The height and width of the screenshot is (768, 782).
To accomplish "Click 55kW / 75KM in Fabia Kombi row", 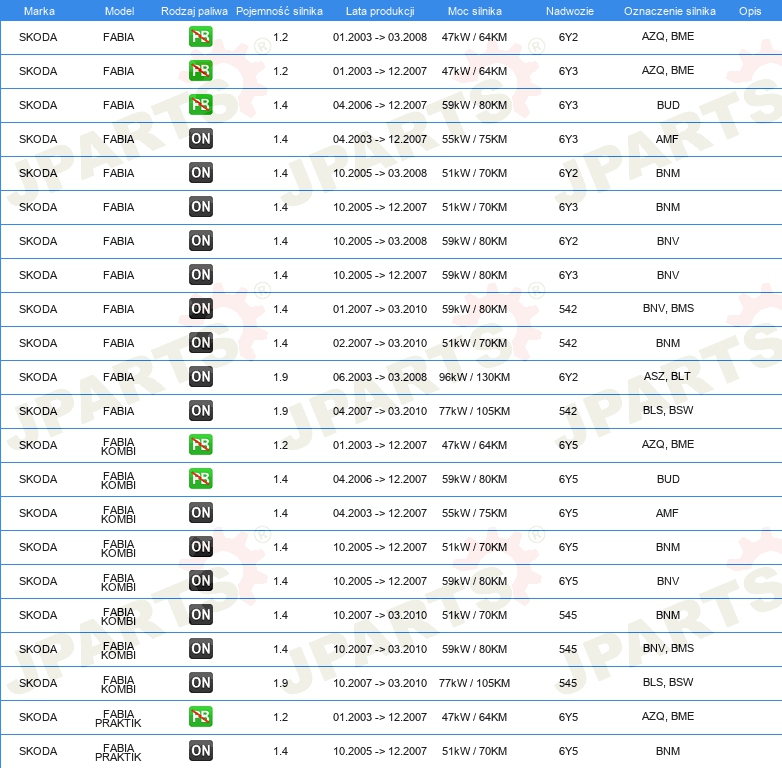I will (474, 513).
